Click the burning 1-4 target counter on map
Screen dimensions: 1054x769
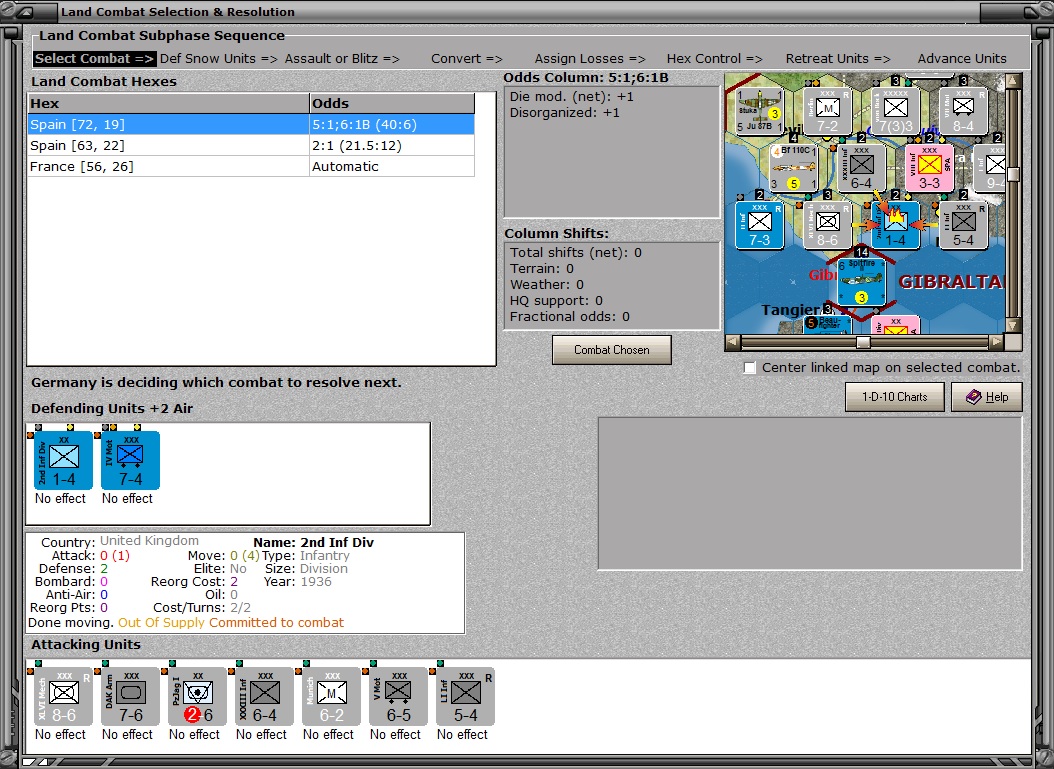coord(895,225)
